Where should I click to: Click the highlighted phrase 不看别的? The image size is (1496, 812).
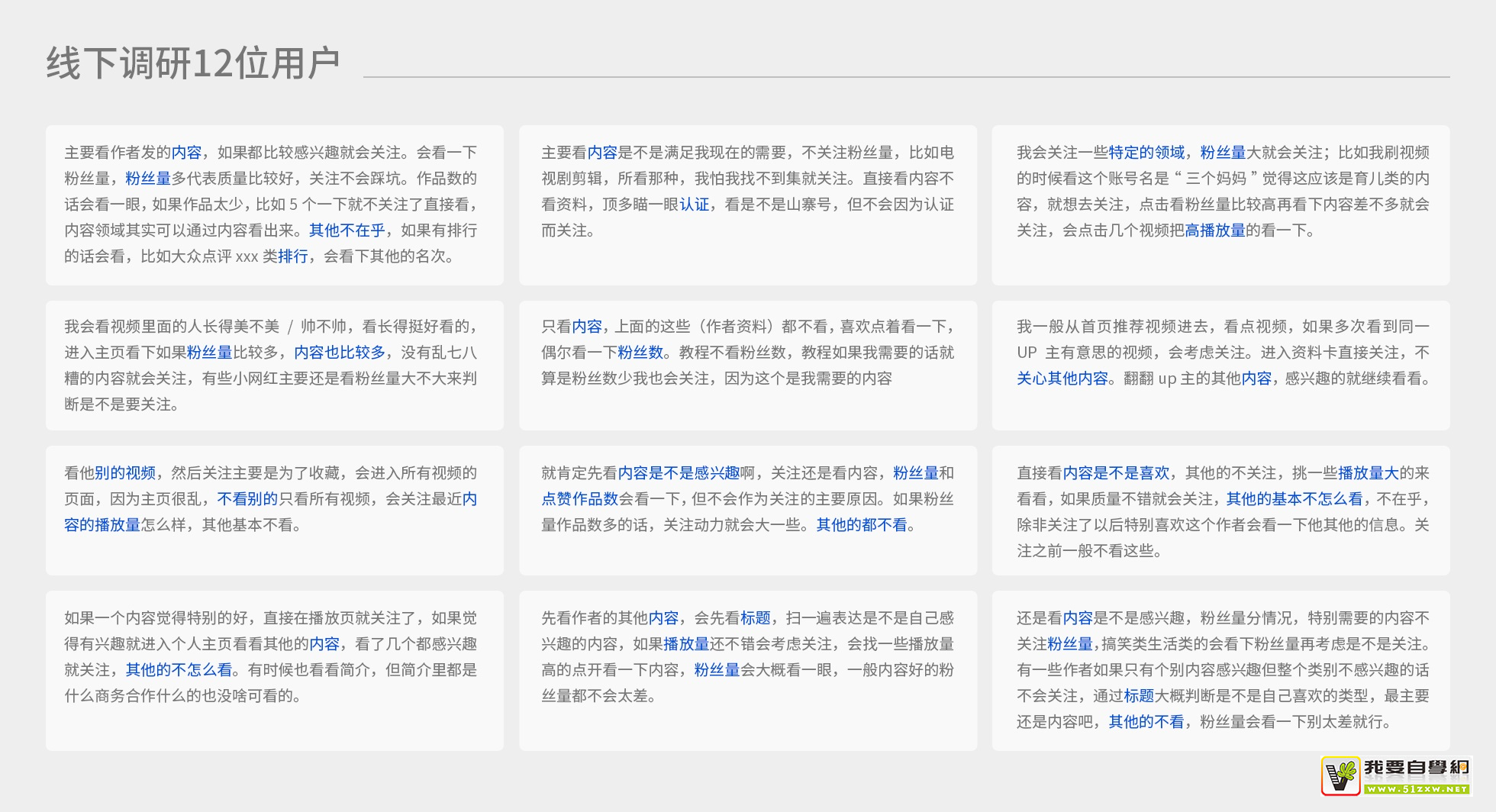[x=247, y=499]
